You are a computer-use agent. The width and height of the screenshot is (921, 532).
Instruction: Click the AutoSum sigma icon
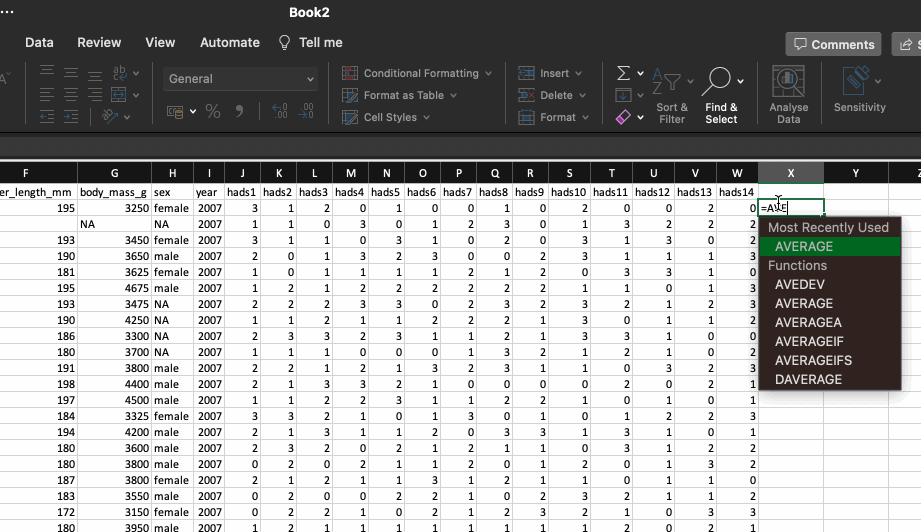624,74
